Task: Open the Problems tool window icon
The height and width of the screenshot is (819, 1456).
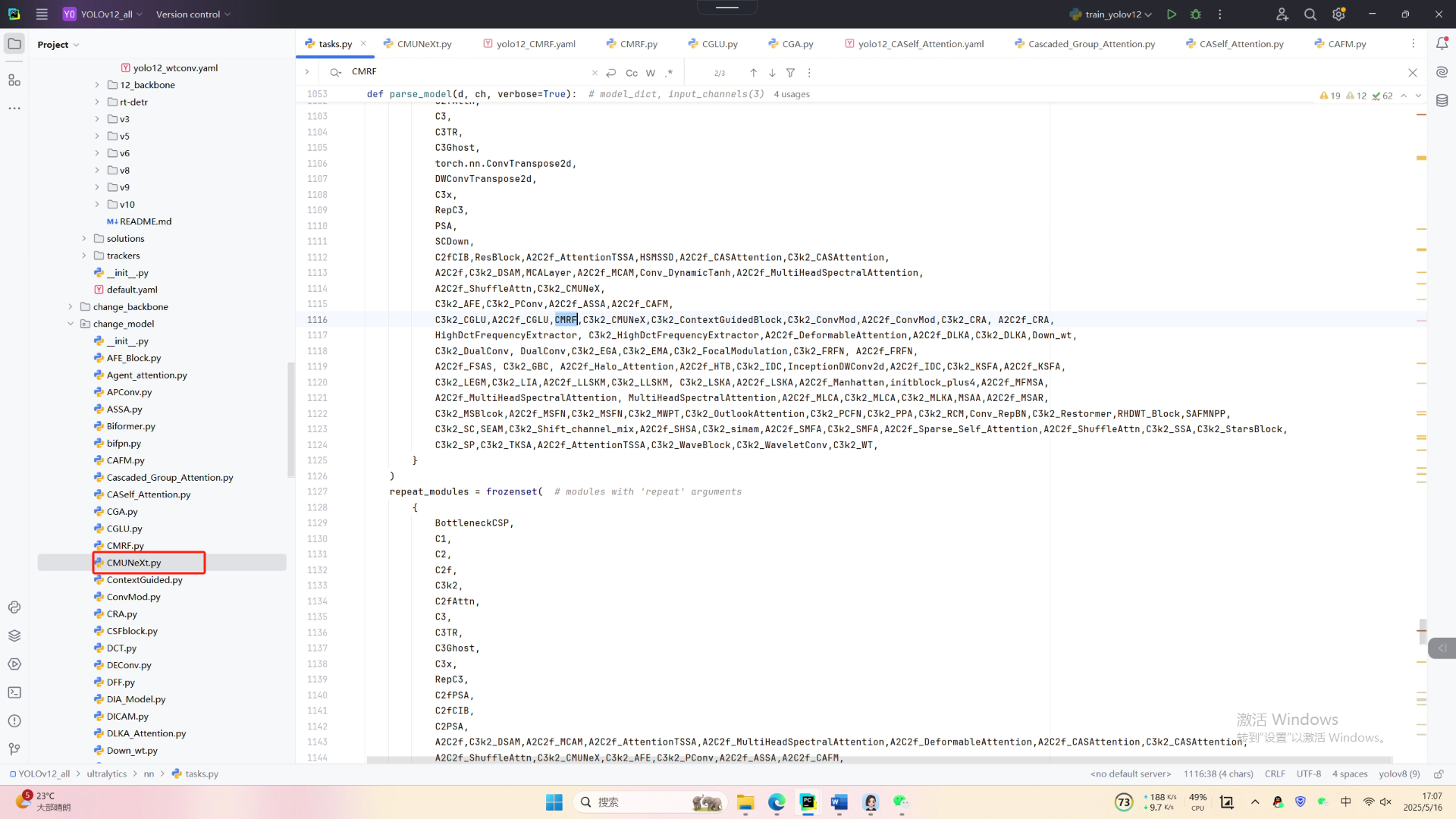Action: pos(14,721)
